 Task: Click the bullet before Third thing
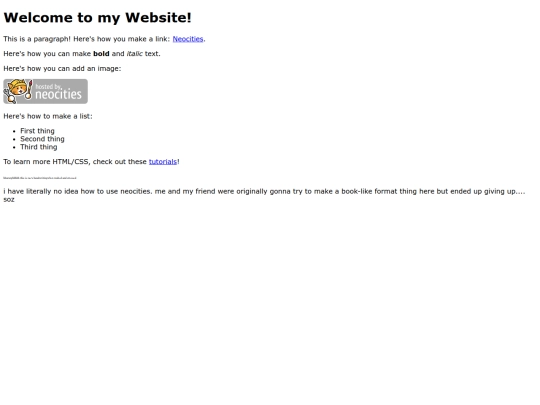(x=14, y=147)
